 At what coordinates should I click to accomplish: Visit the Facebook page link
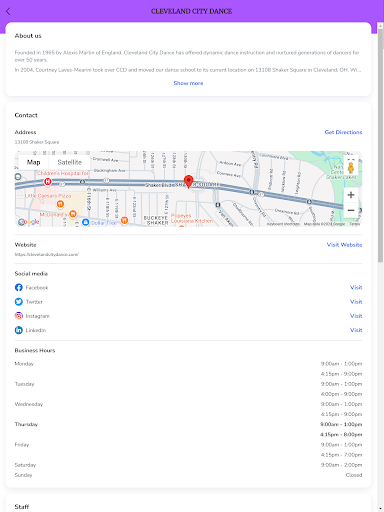356,287
